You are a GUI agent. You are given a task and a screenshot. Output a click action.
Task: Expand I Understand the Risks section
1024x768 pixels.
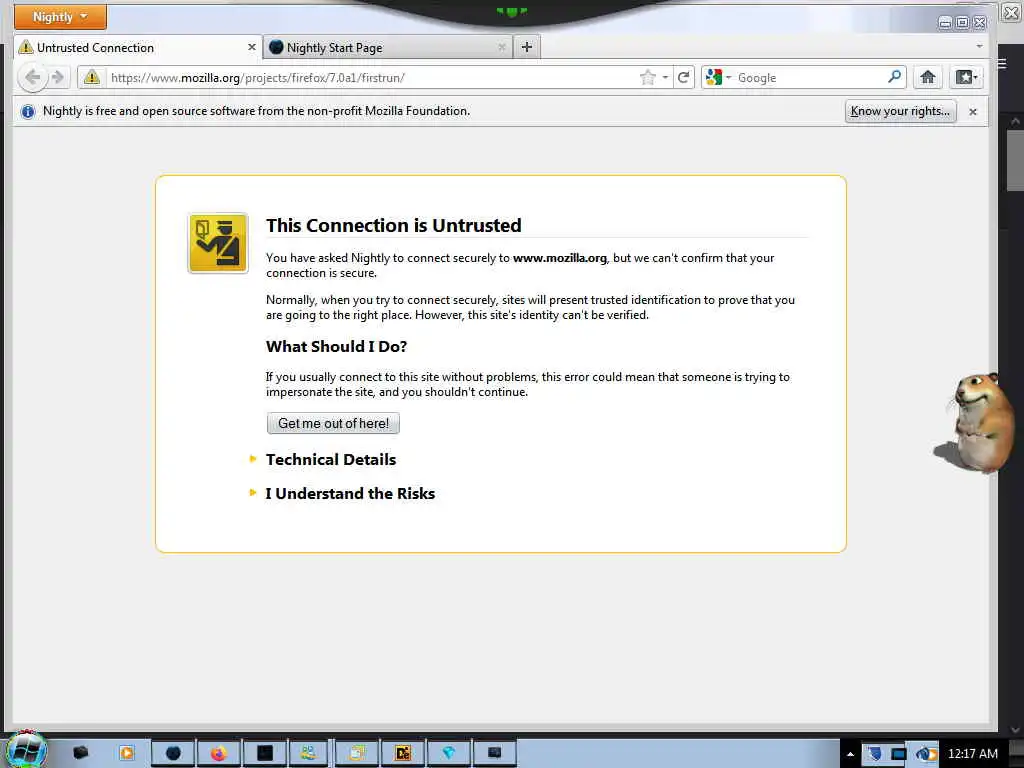point(350,494)
